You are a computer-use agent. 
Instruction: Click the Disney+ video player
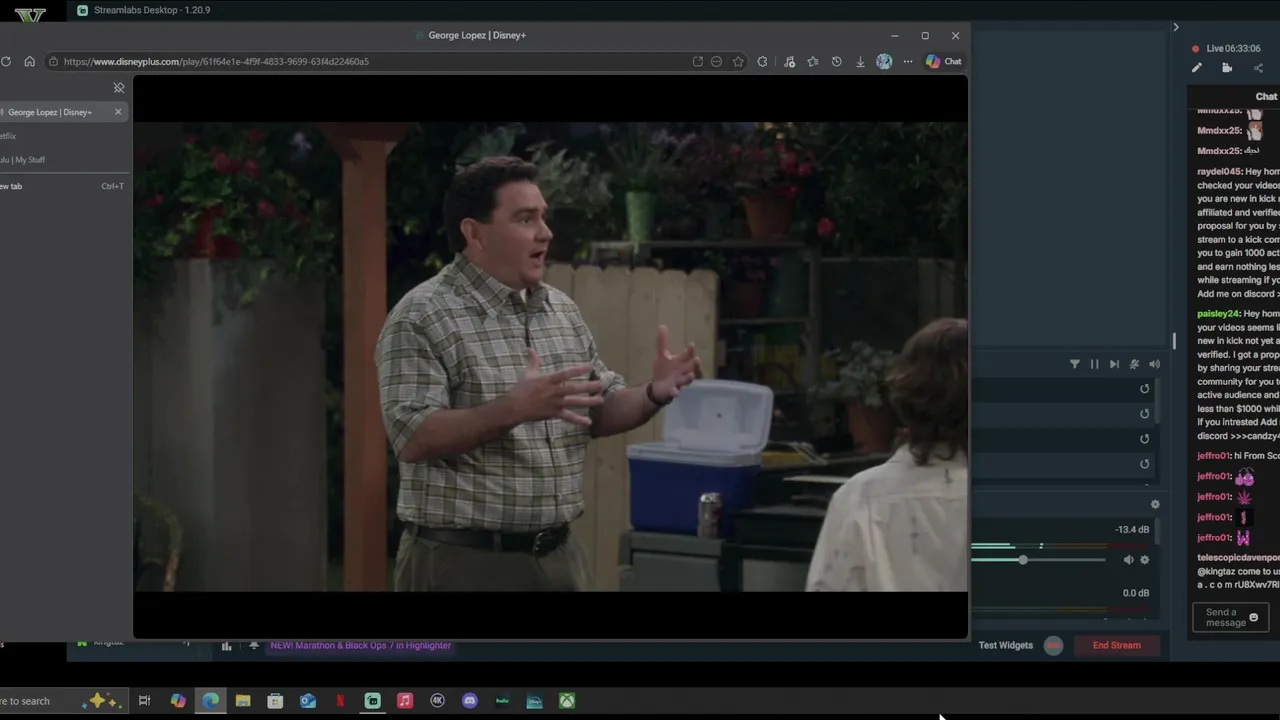(x=550, y=357)
